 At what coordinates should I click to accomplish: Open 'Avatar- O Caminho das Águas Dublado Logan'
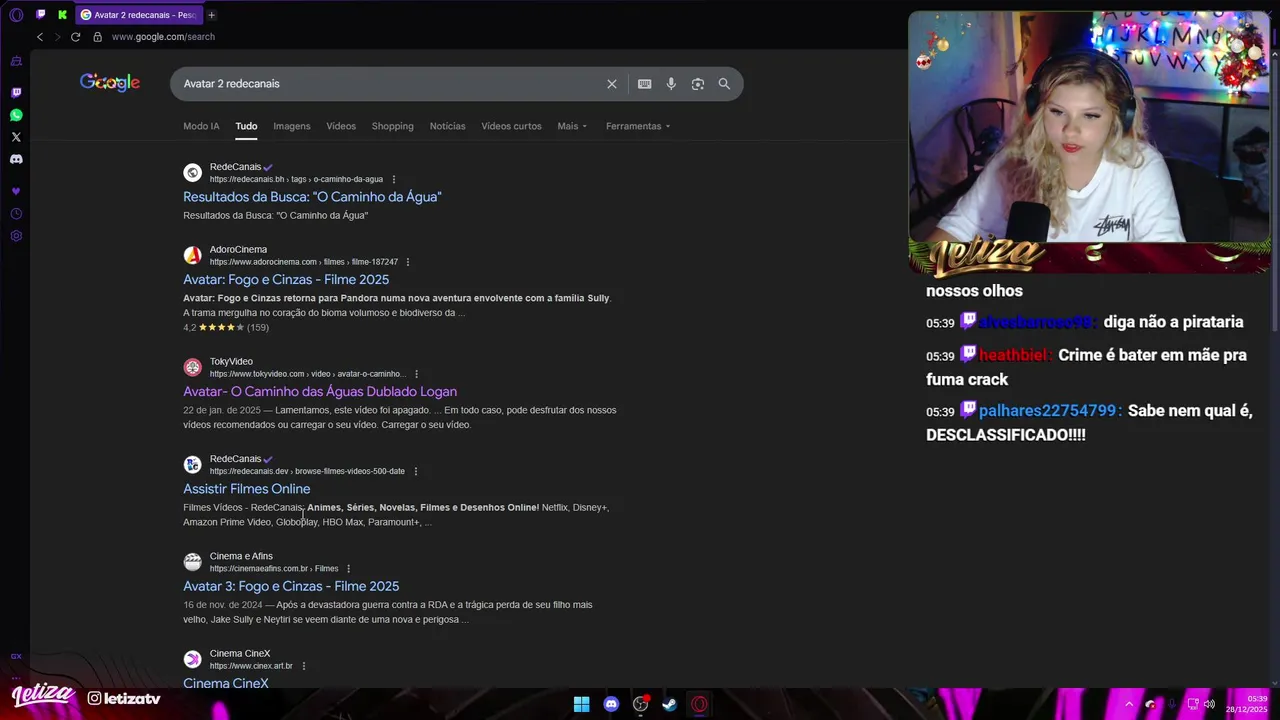tap(320, 392)
